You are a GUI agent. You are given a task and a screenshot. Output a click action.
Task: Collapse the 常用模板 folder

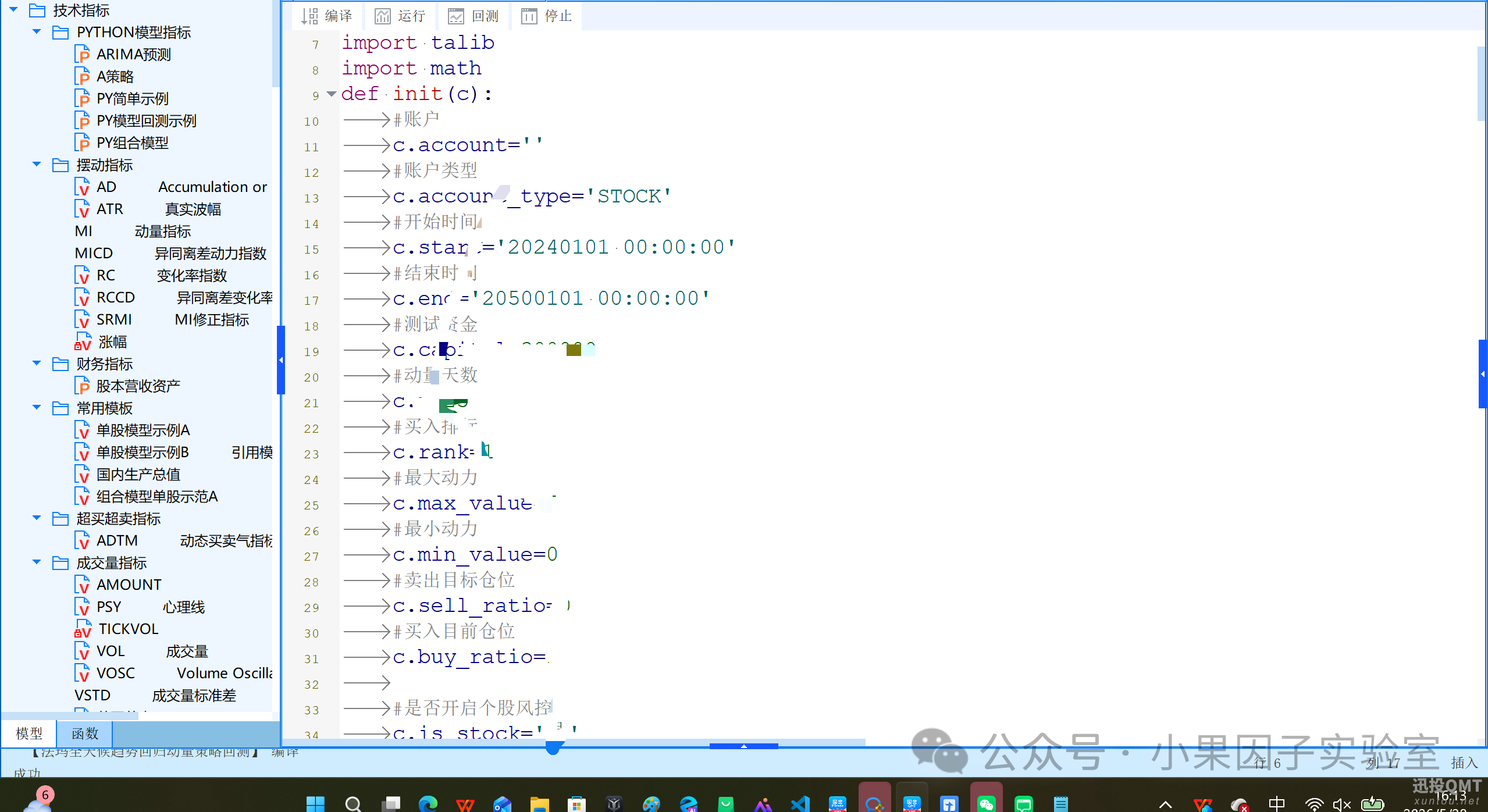tap(37, 408)
